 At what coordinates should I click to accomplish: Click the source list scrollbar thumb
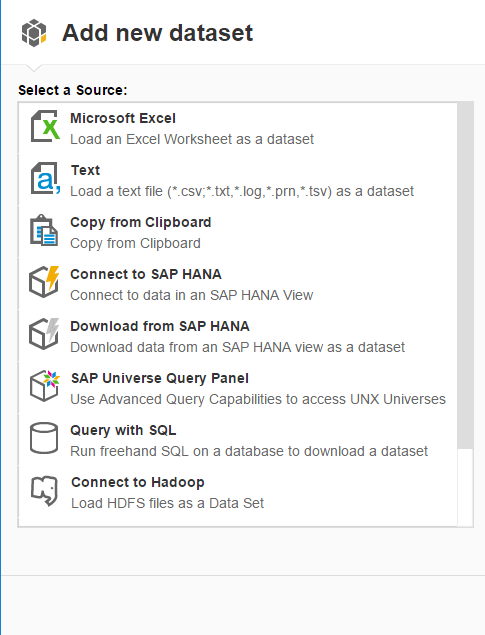465,275
